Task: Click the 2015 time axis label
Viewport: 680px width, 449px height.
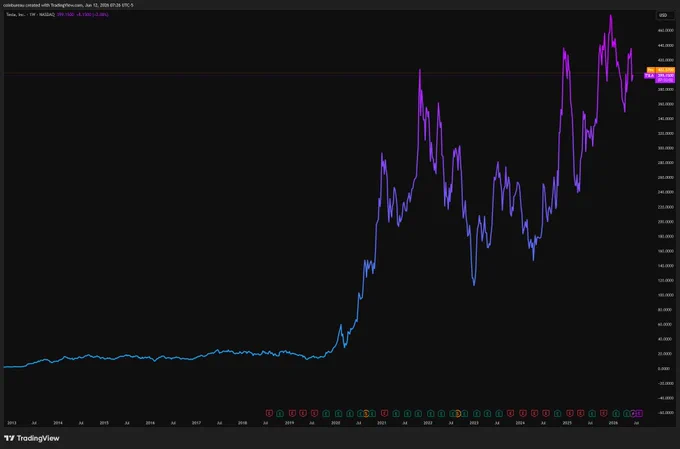Action: (104, 423)
